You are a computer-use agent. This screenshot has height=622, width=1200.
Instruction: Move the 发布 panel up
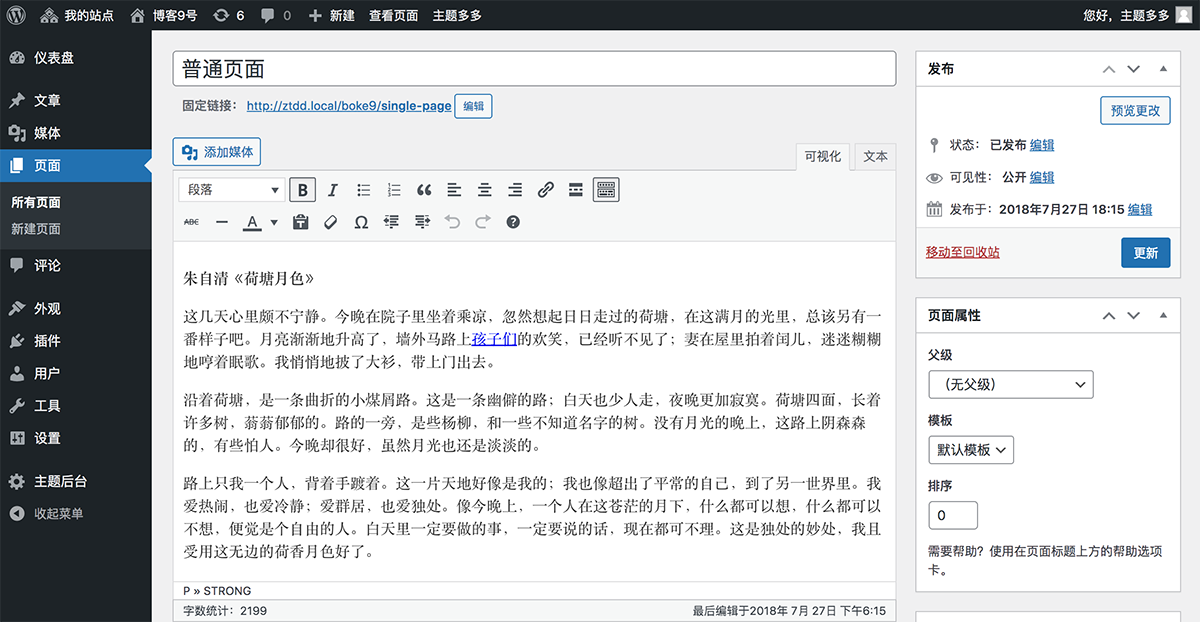(x=1108, y=69)
